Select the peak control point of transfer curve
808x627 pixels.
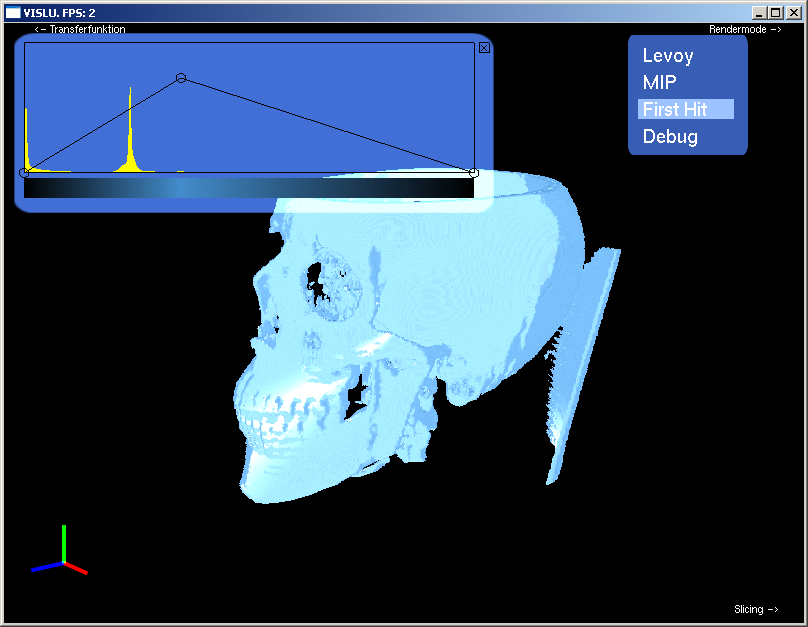(181, 78)
